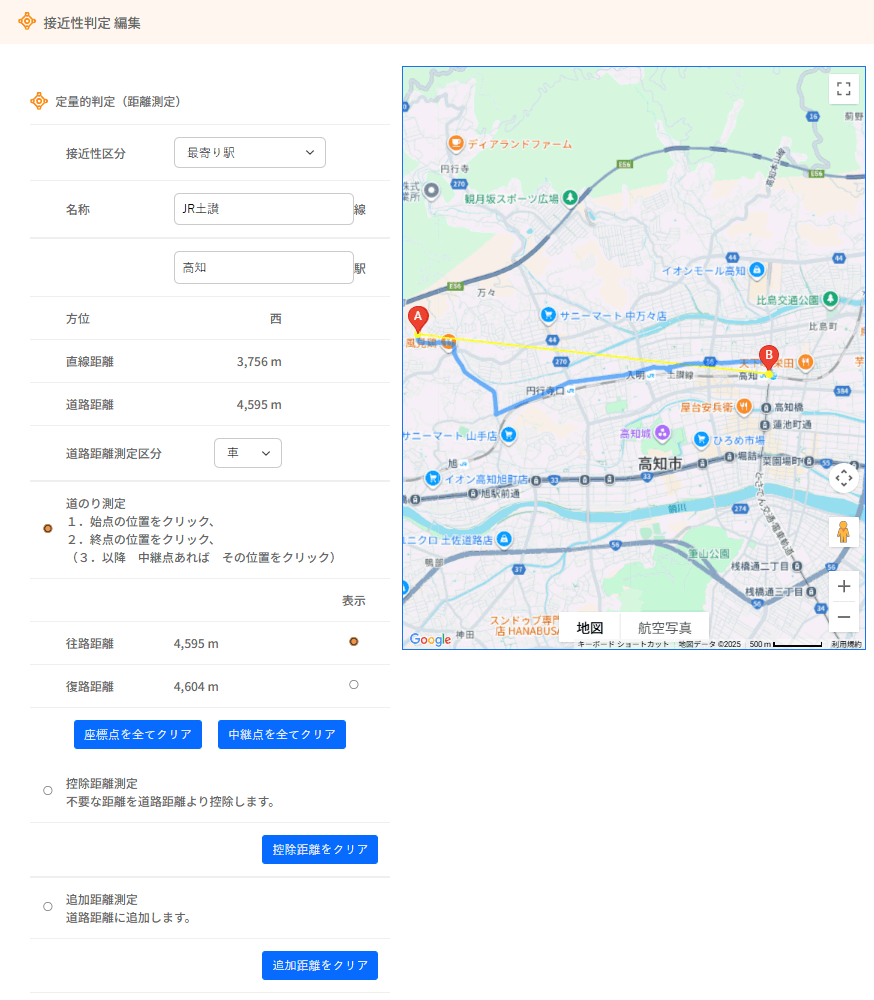Open キーボード ショートカット link on map
Viewport: 874px width, 1000px height.
click(623, 644)
